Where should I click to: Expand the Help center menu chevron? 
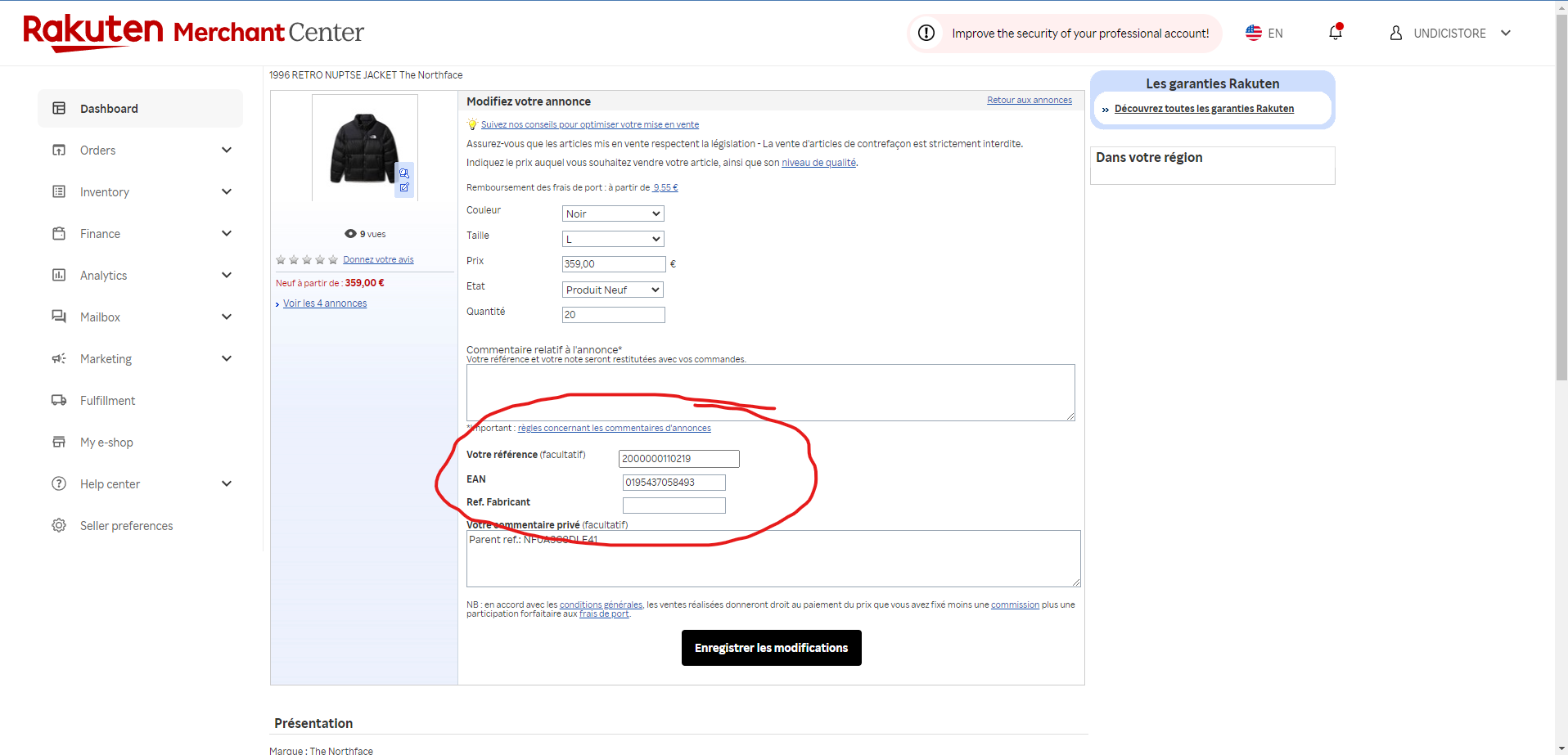tap(227, 483)
